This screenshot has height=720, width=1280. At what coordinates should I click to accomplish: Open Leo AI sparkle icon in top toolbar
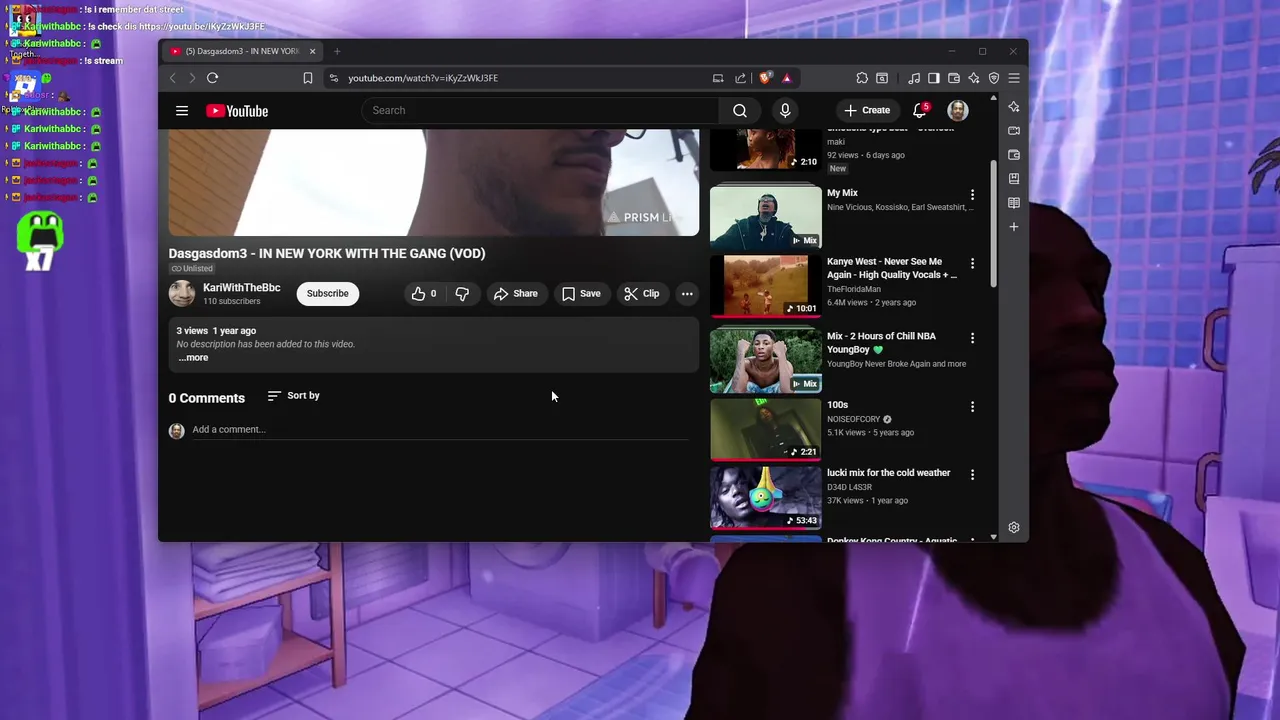(x=974, y=78)
